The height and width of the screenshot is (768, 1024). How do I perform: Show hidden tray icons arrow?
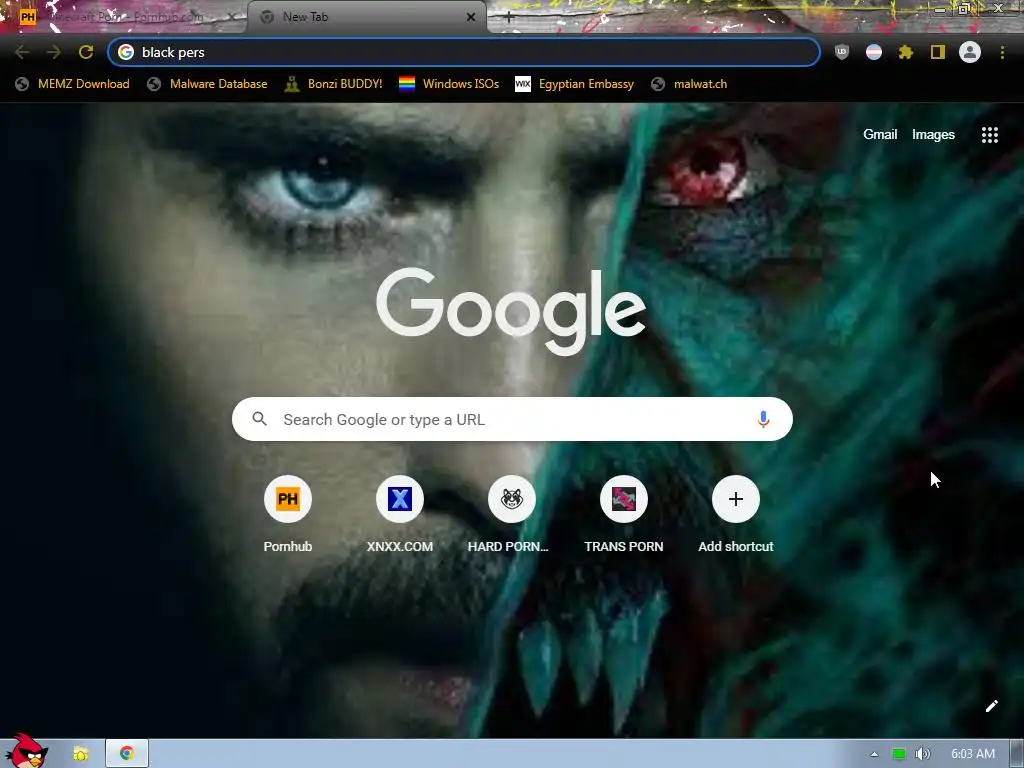pyautogui.click(x=874, y=754)
